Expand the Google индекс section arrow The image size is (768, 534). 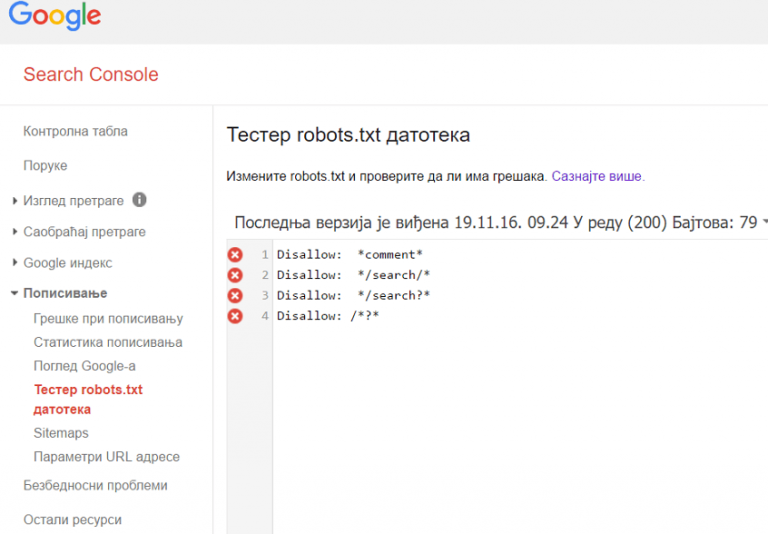(x=15, y=263)
